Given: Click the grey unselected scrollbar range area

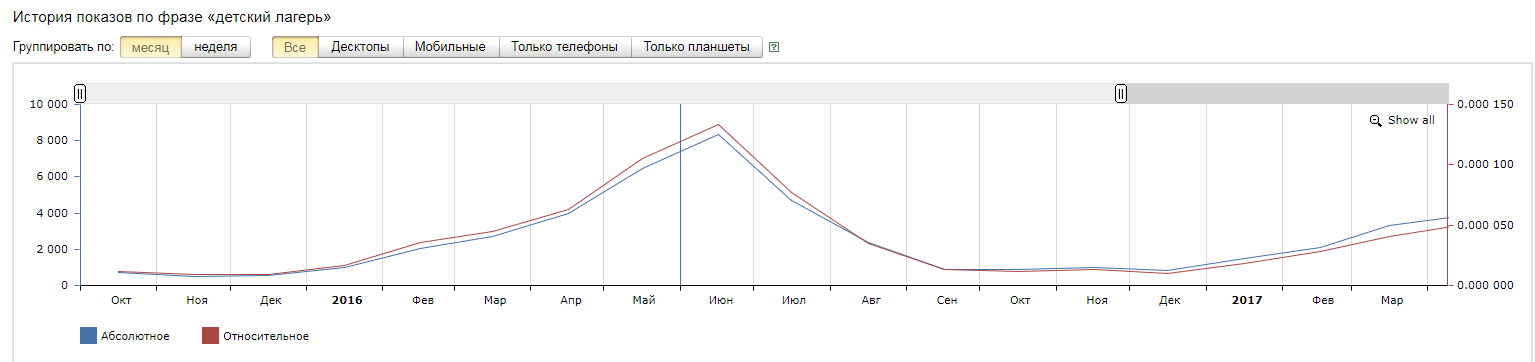Looking at the screenshot, I should (1288, 93).
